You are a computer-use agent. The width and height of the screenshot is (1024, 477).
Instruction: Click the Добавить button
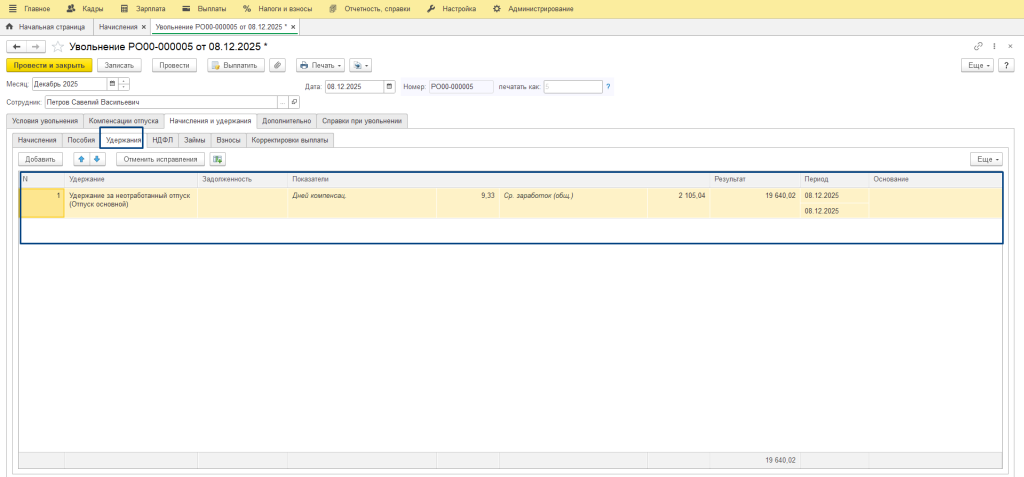pos(40,159)
